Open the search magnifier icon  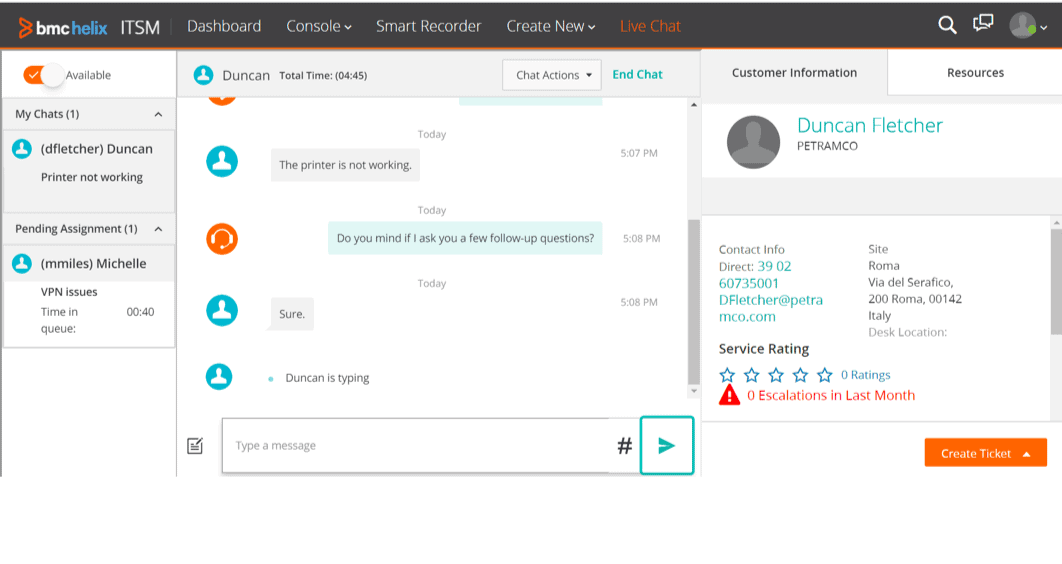coord(947,26)
